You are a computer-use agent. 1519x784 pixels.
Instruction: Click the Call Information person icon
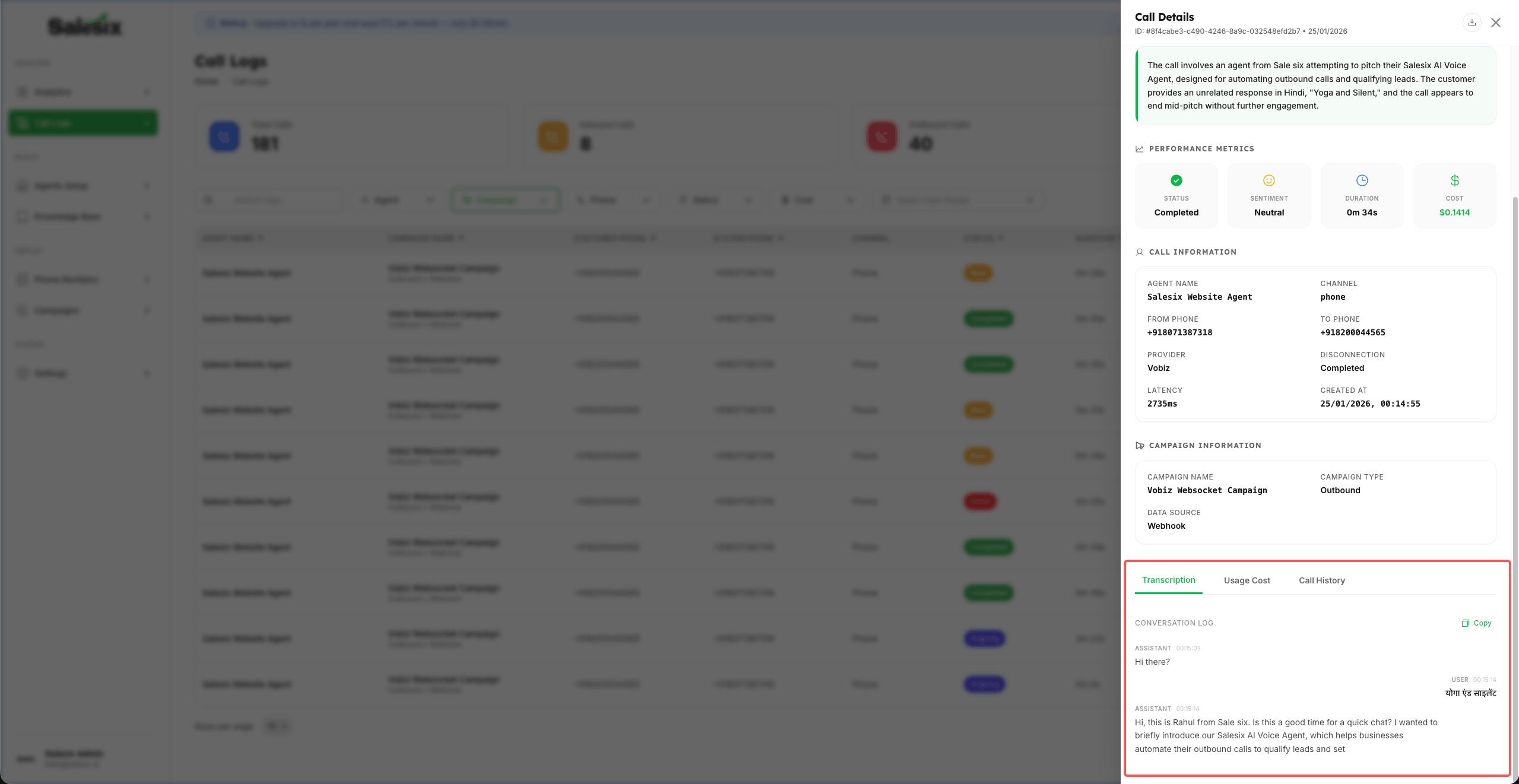(x=1139, y=252)
